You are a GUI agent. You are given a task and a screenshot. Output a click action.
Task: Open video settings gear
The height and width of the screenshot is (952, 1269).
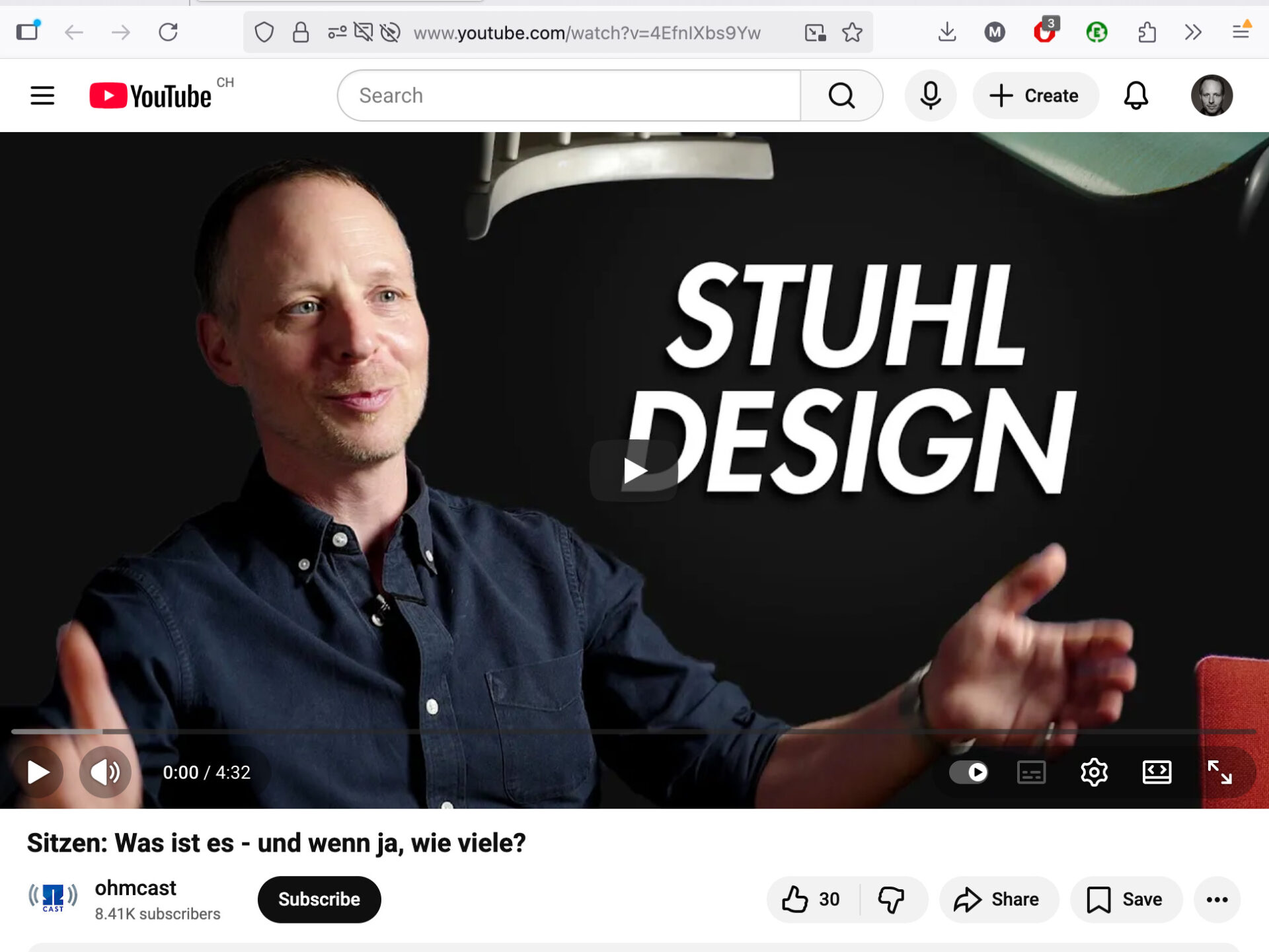[1094, 772]
